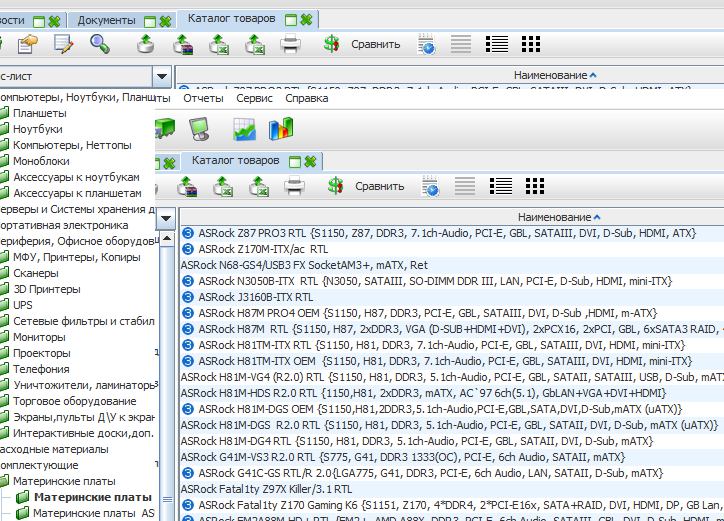724x521 pixels.
Task: Click the scrollbar grip handle near Материнские платы
Action: [x=167, y=499]
